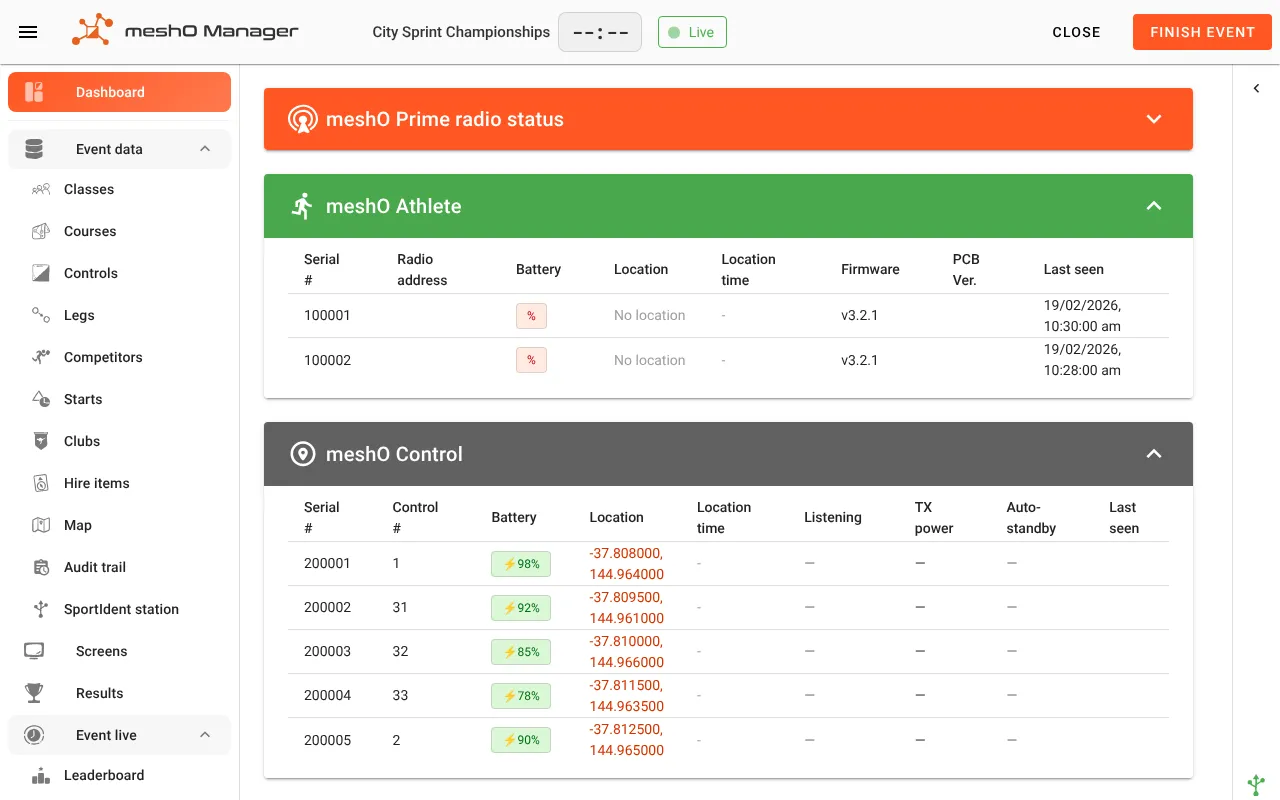Click the Courses map icon in the sidebar
The width and height of the screenshot is (1280, 800).
(41, 231)
